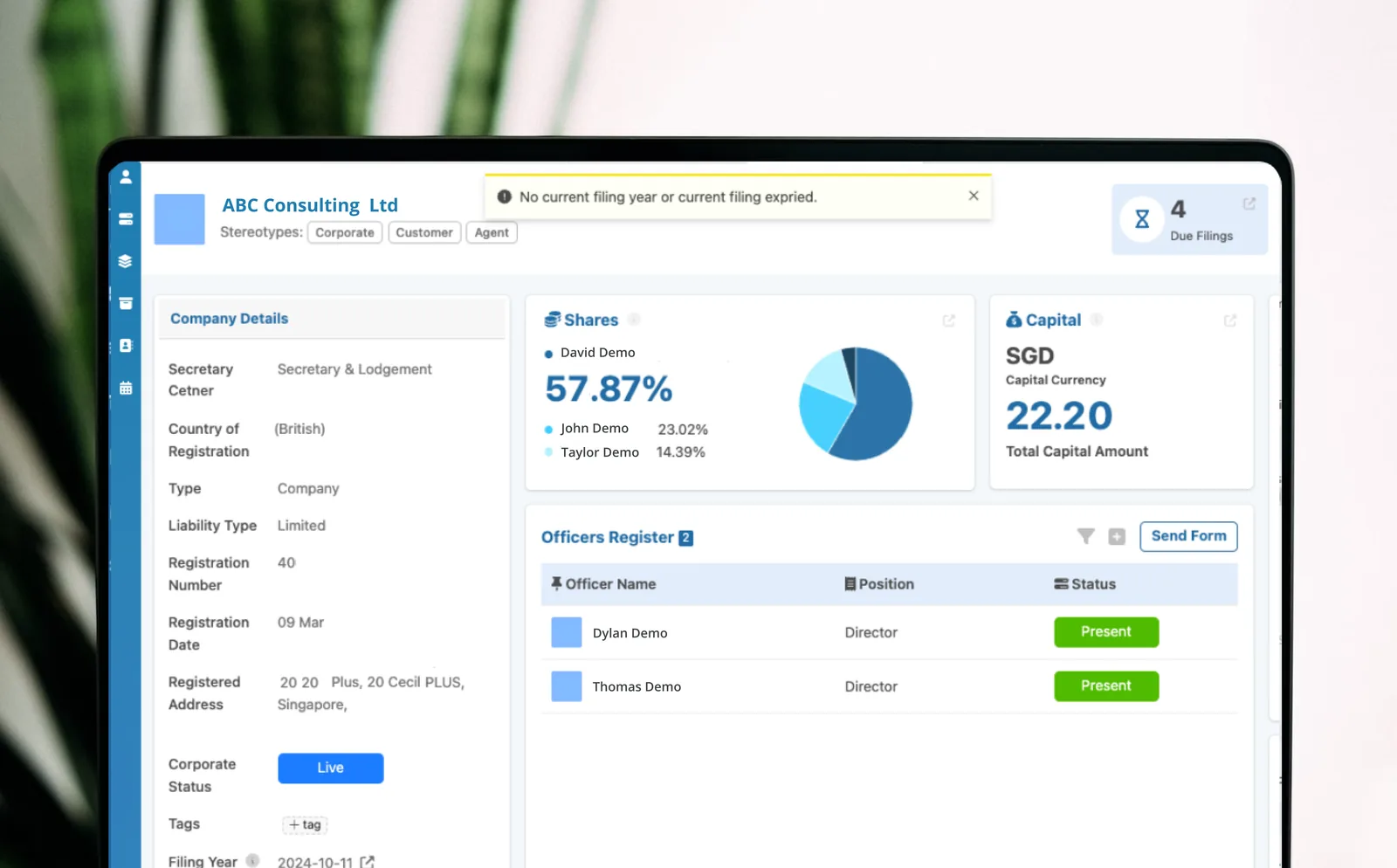Click Secretary & Lodgement value
1397x868 pixels.
354,369
